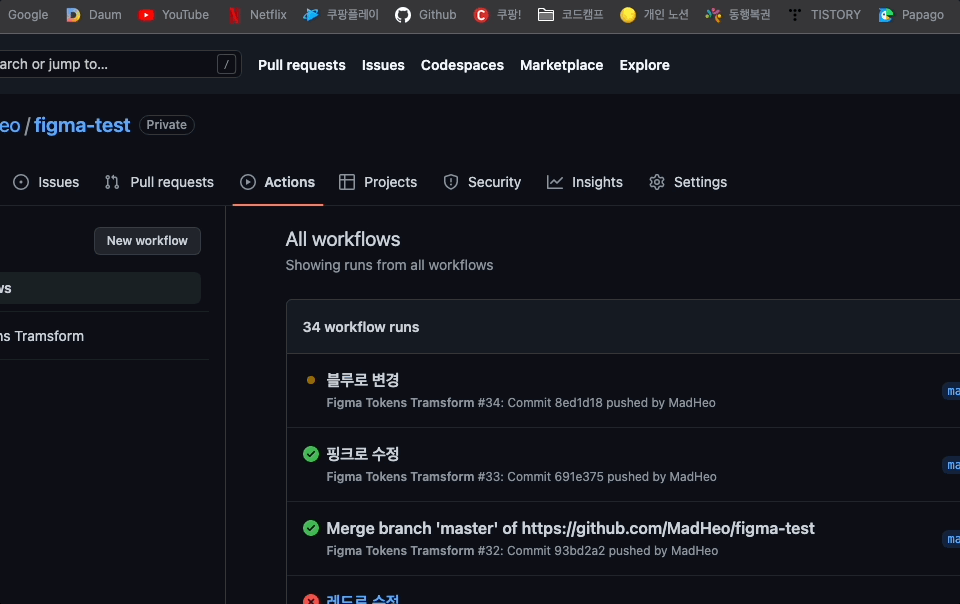Open Issues in top navigation
Image resolution: width=960 pixels, height=604 pixels.
coord(383,65)
